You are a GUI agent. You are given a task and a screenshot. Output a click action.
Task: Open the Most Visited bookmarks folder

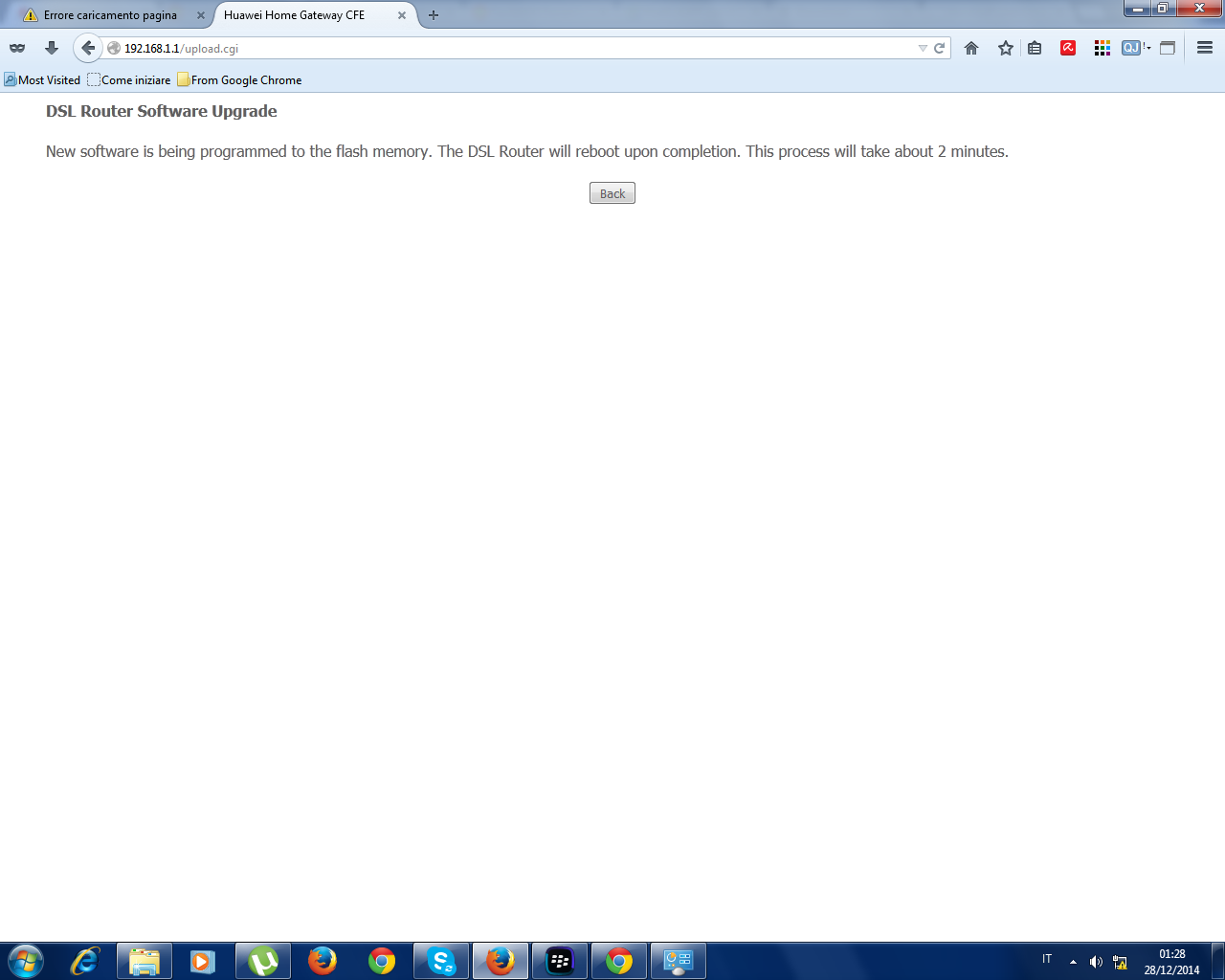point(42,80)
